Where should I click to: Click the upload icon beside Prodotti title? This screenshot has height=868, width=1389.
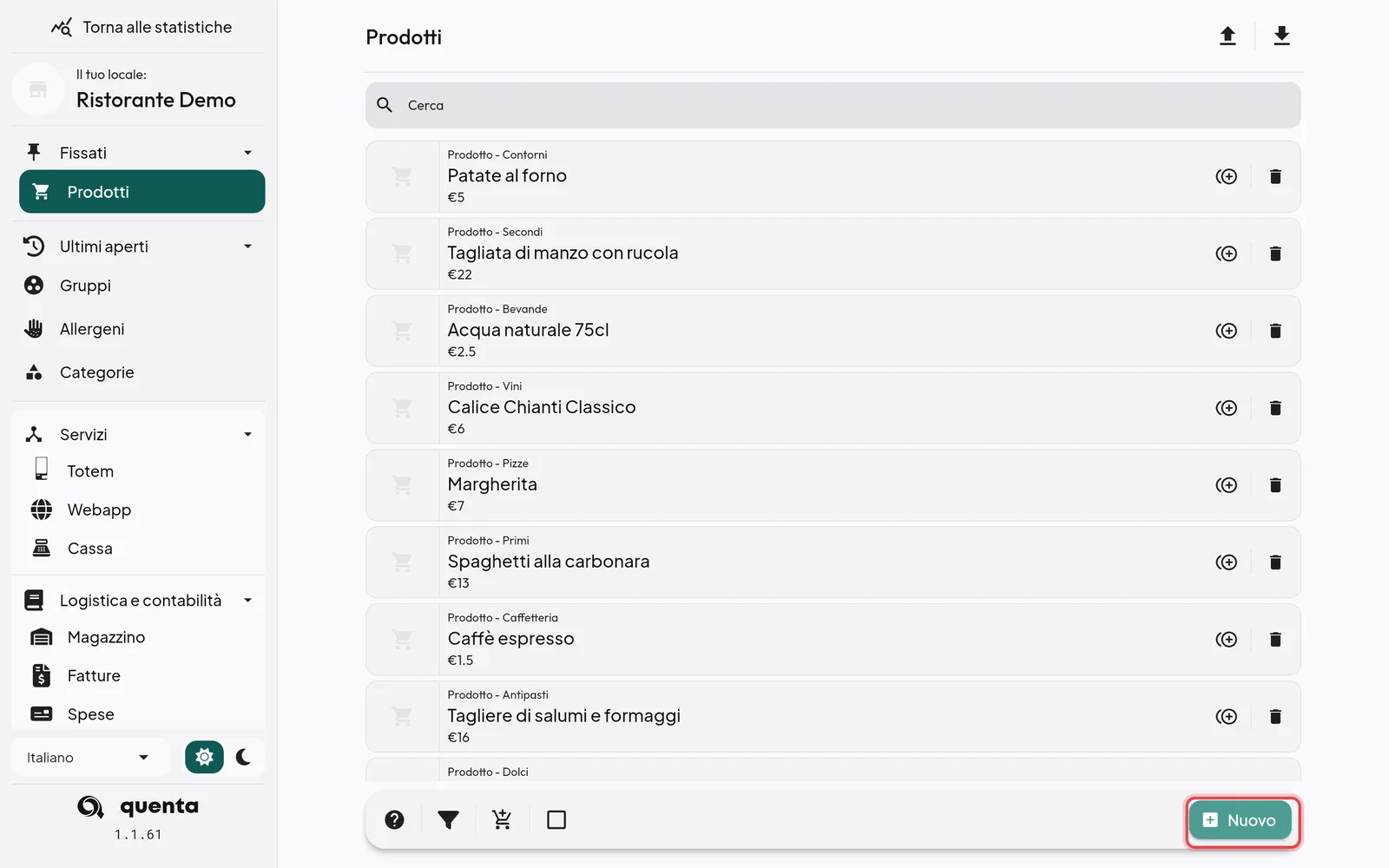(1228, 36)
